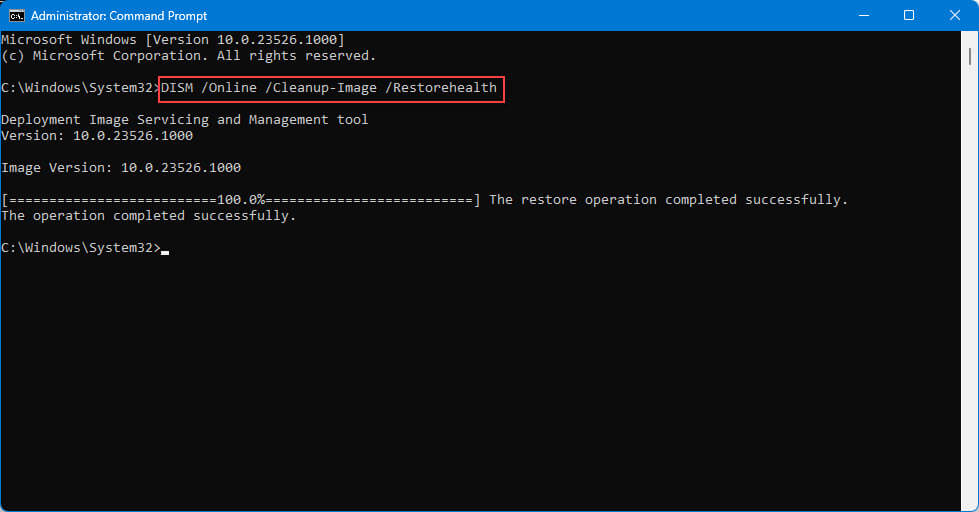Click the 'Version: 10.0.23526.1000' line

tap(97, 136)
